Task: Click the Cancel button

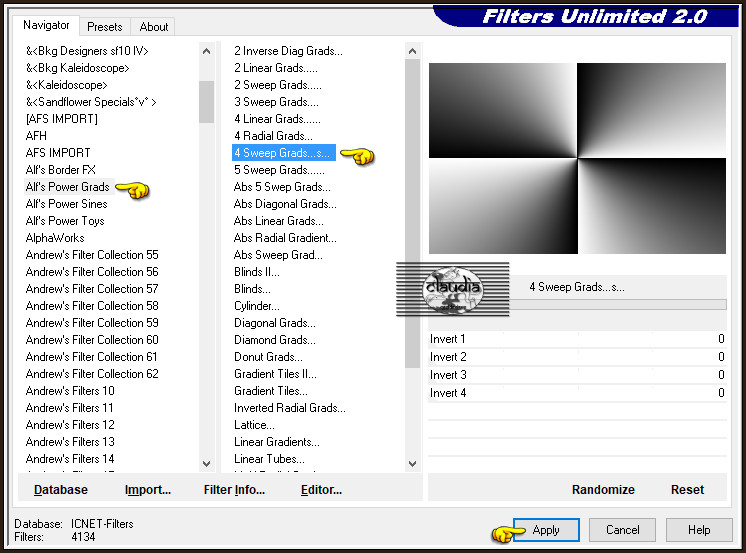Action: pos(622,530)
